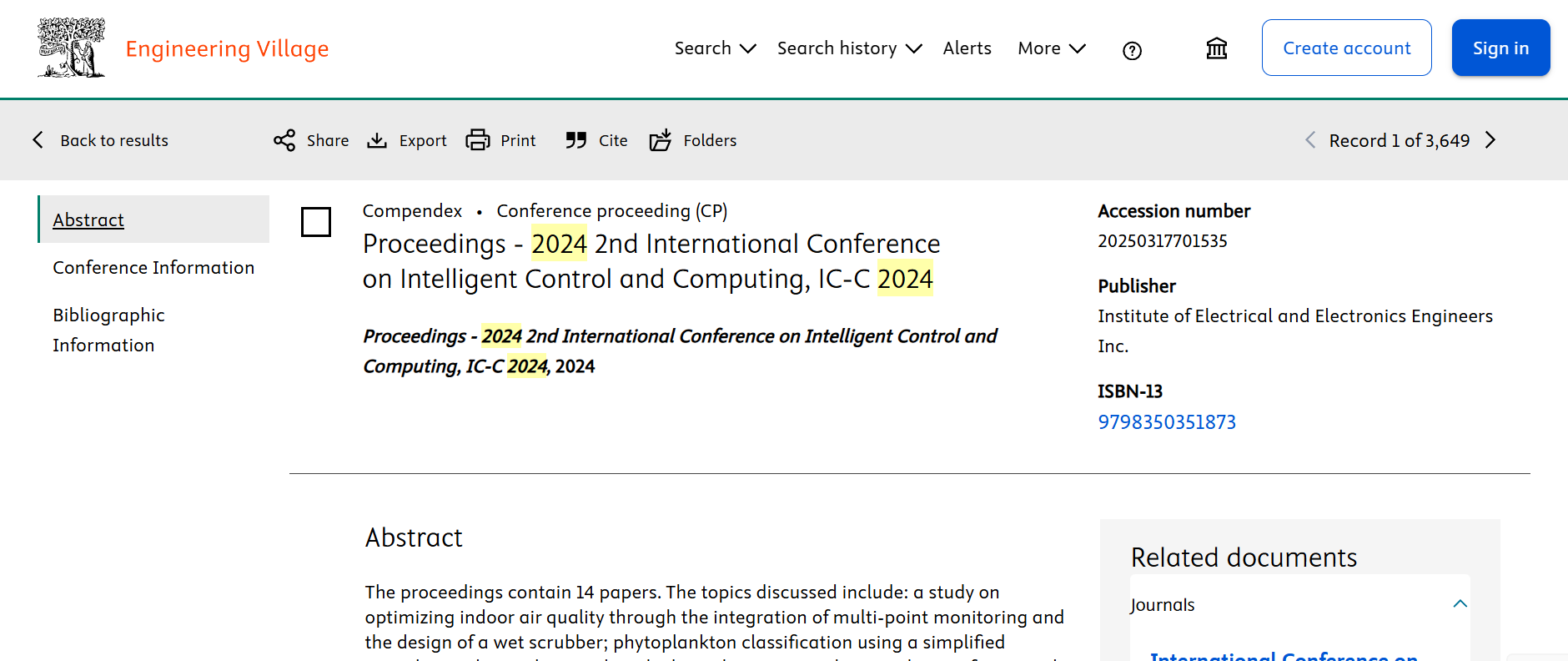Jump to Bibliographic Information section

pos(108,330)
